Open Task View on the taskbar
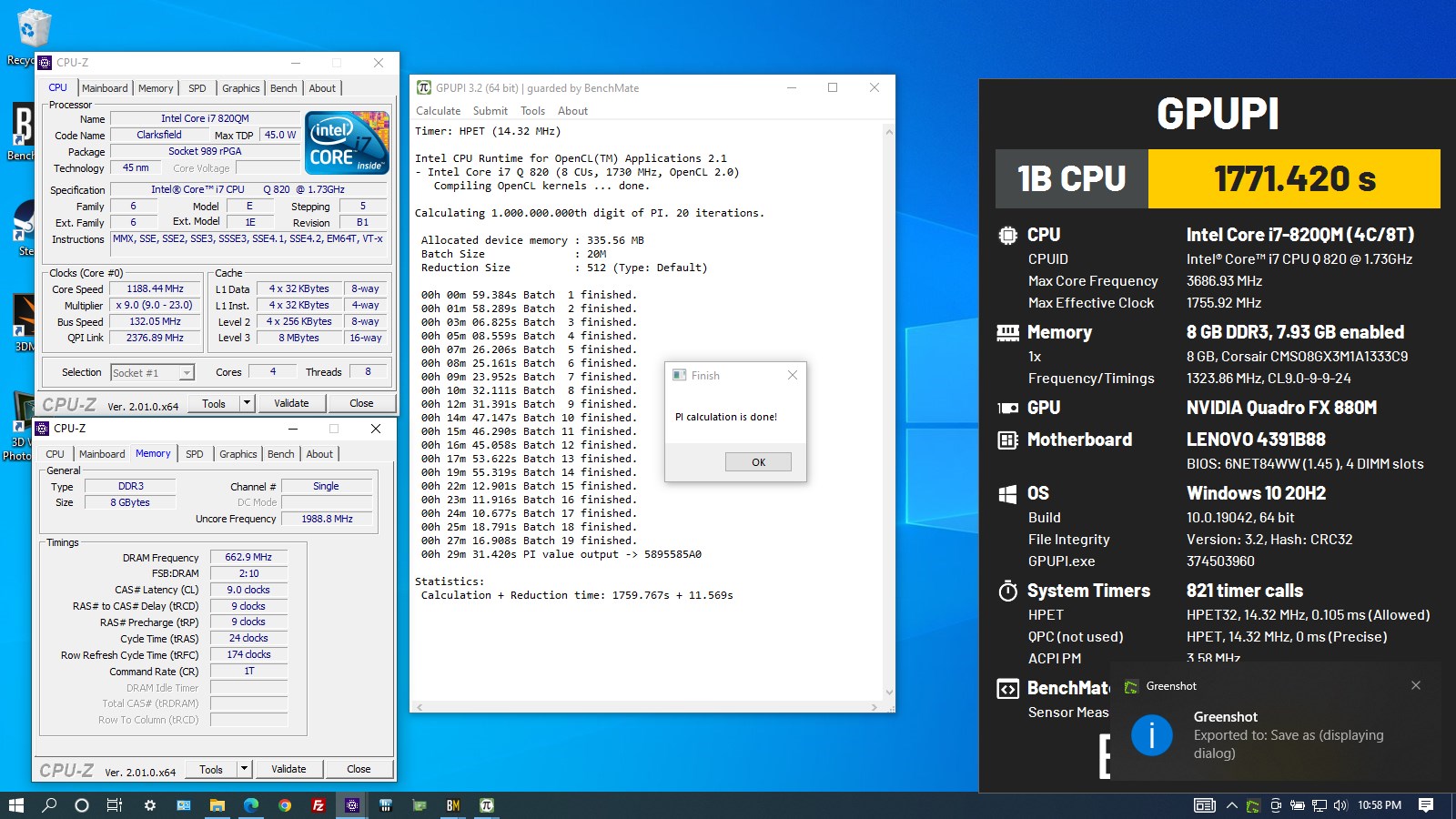1456x819 pixels. 115,805
